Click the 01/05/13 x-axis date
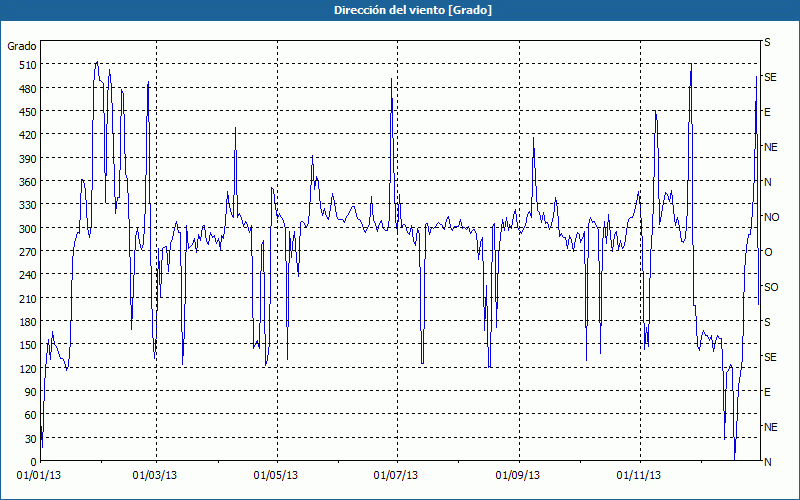 coord(276,476)
